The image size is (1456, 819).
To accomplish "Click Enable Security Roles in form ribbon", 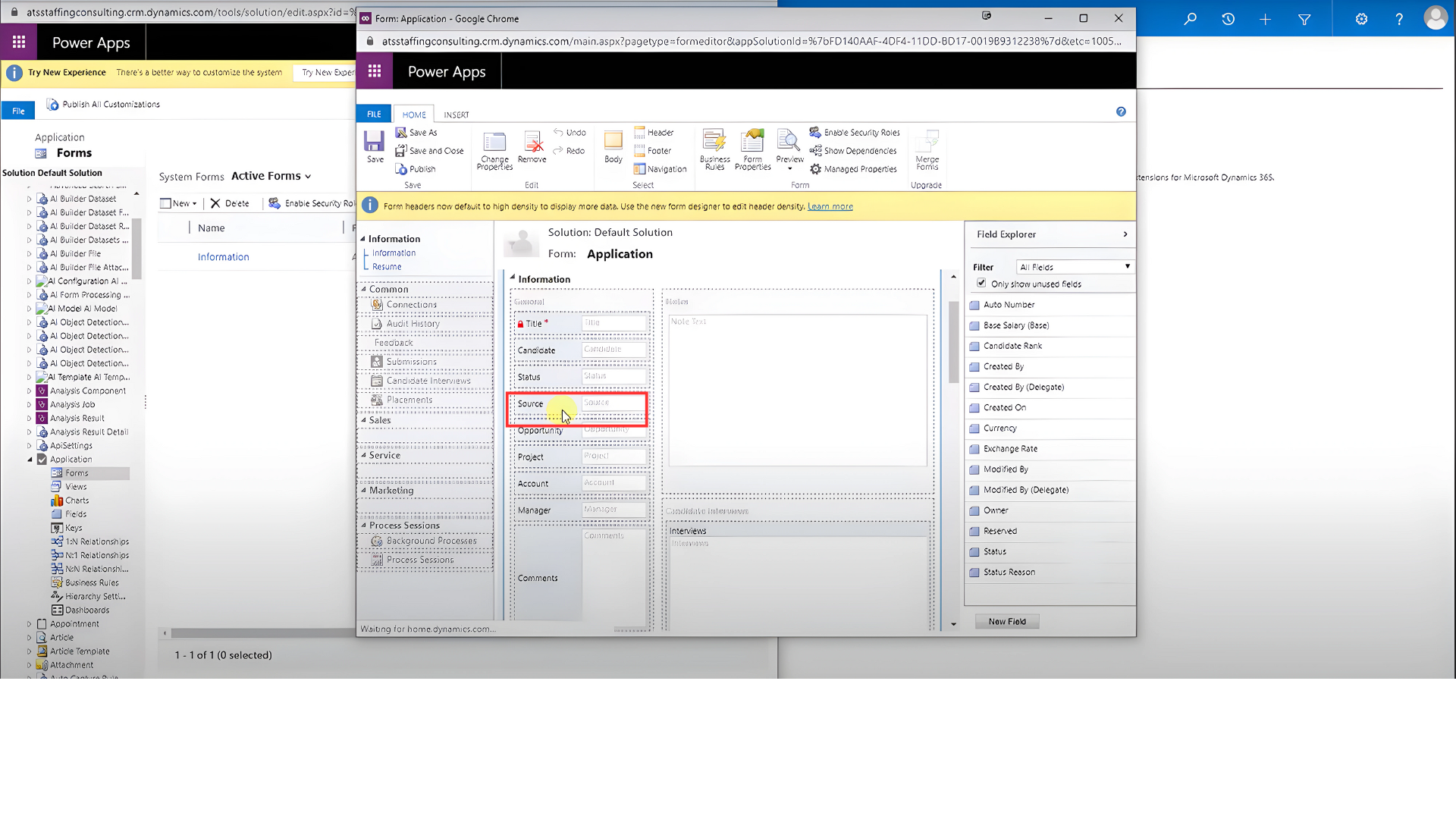I will [855, 133].
